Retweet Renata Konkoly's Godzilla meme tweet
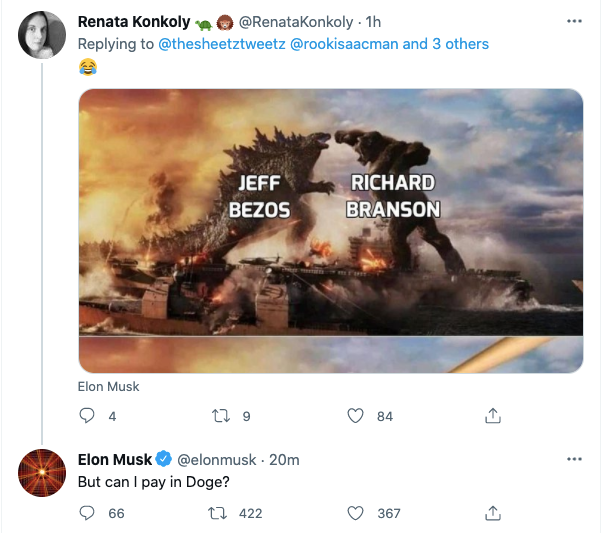Image resolution: width=605 pixels, height=533 pixels. click(223, 416)
